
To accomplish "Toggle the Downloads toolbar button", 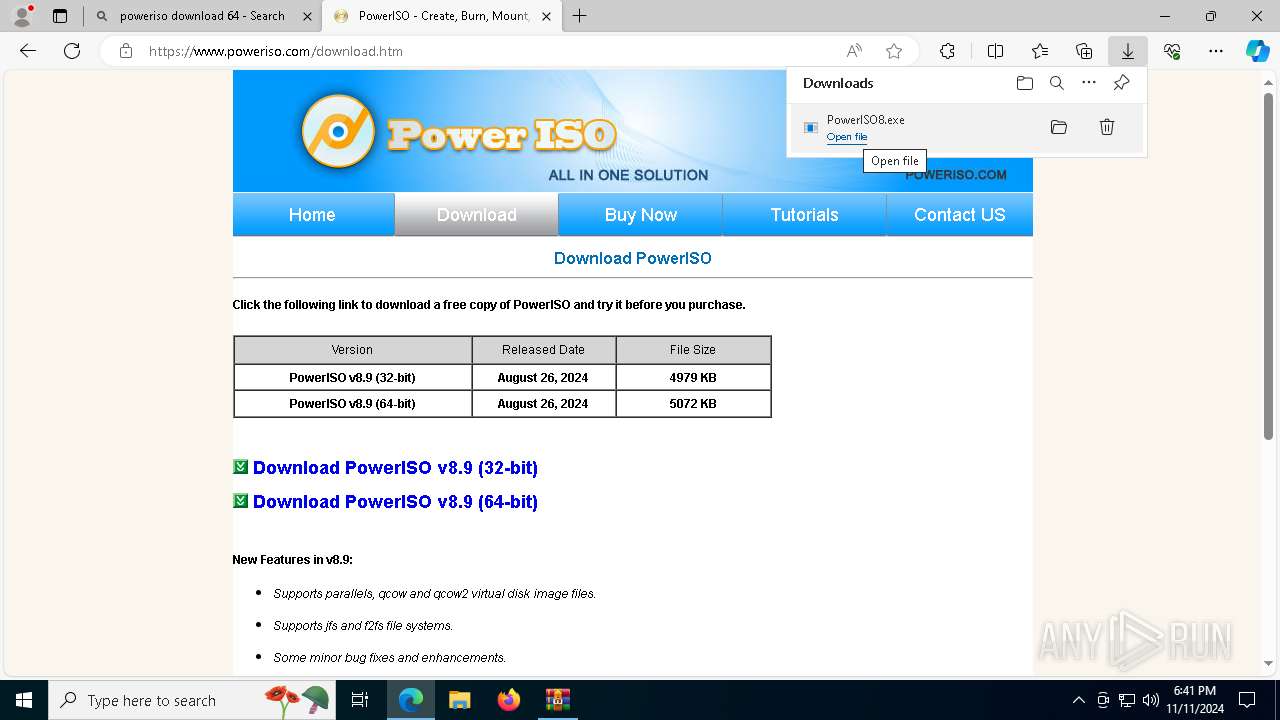I will pos(1127,51).
